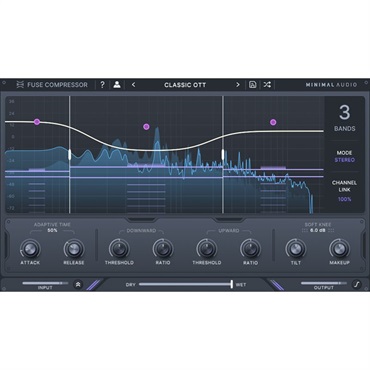This screenshot has height=370, width=370.
Task: Click the -60 dB scale label
Action: pos(12,196)
